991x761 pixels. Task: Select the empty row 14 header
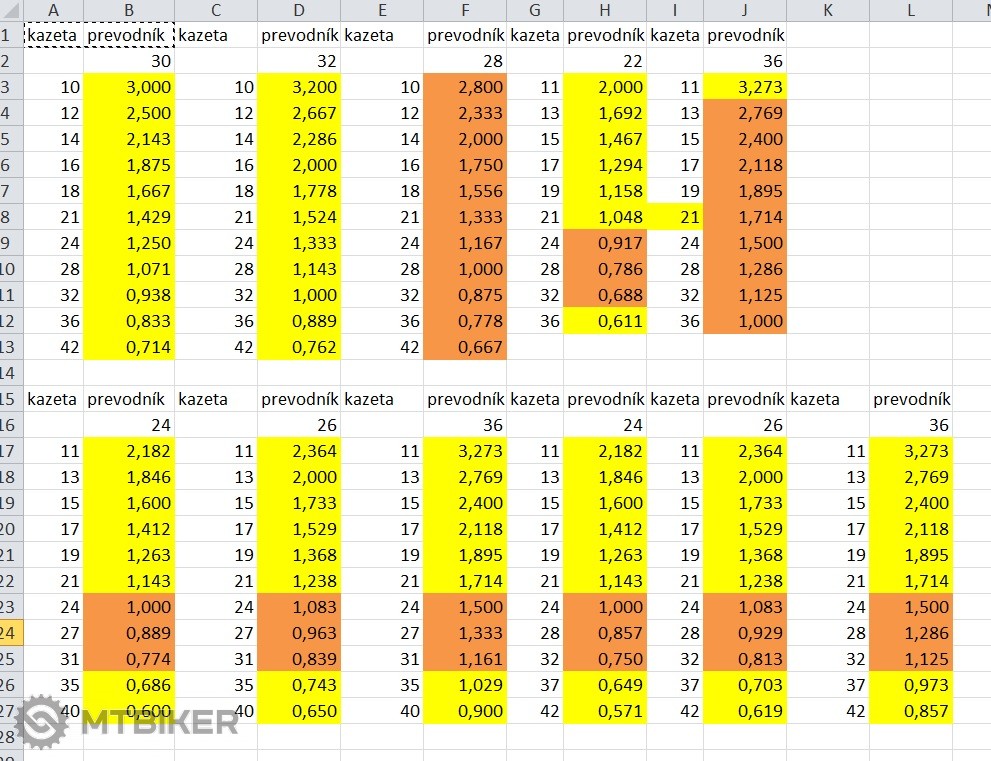click(x=10, y=373)
